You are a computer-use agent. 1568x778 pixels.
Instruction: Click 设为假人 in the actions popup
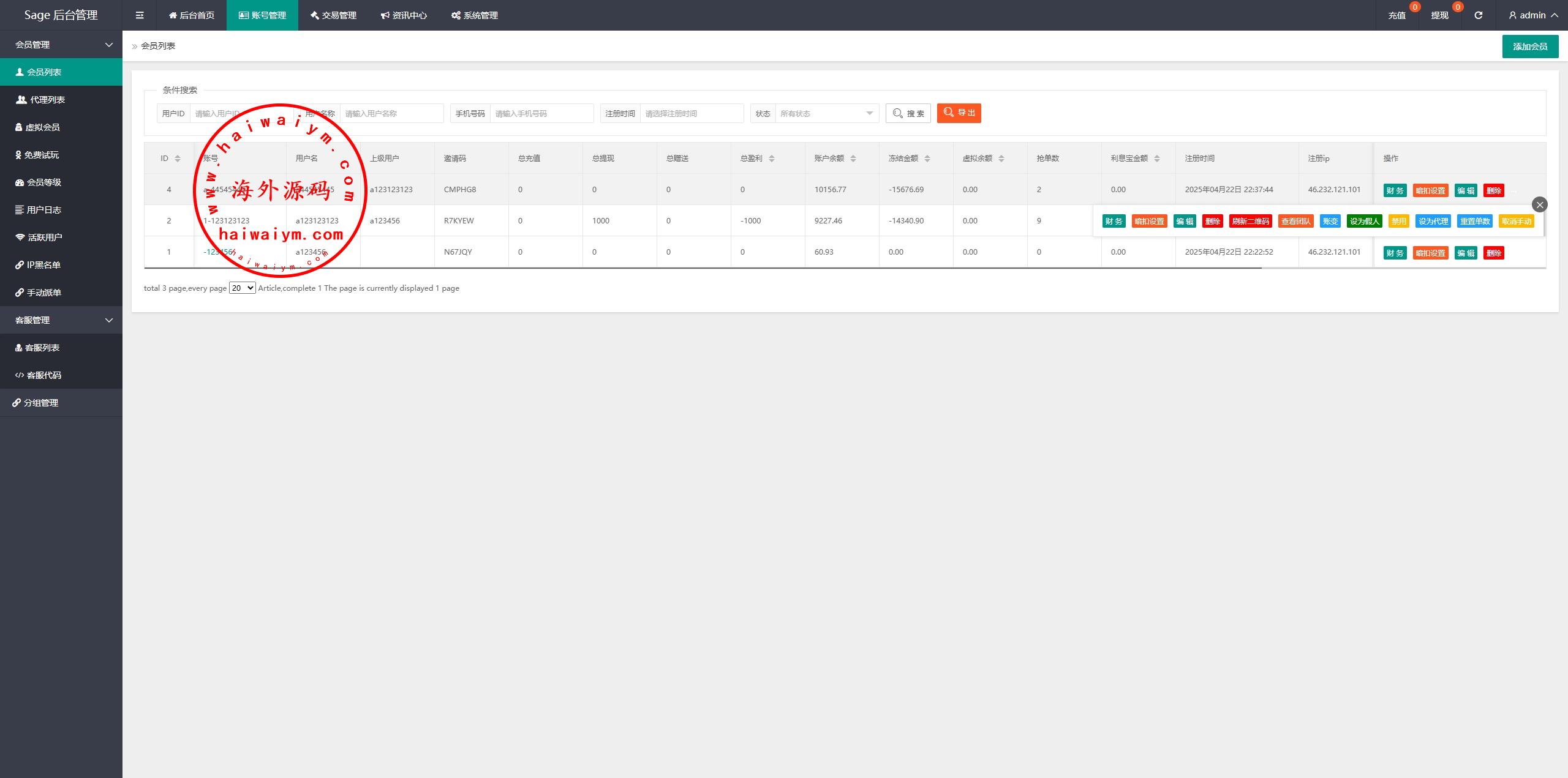1363,222
